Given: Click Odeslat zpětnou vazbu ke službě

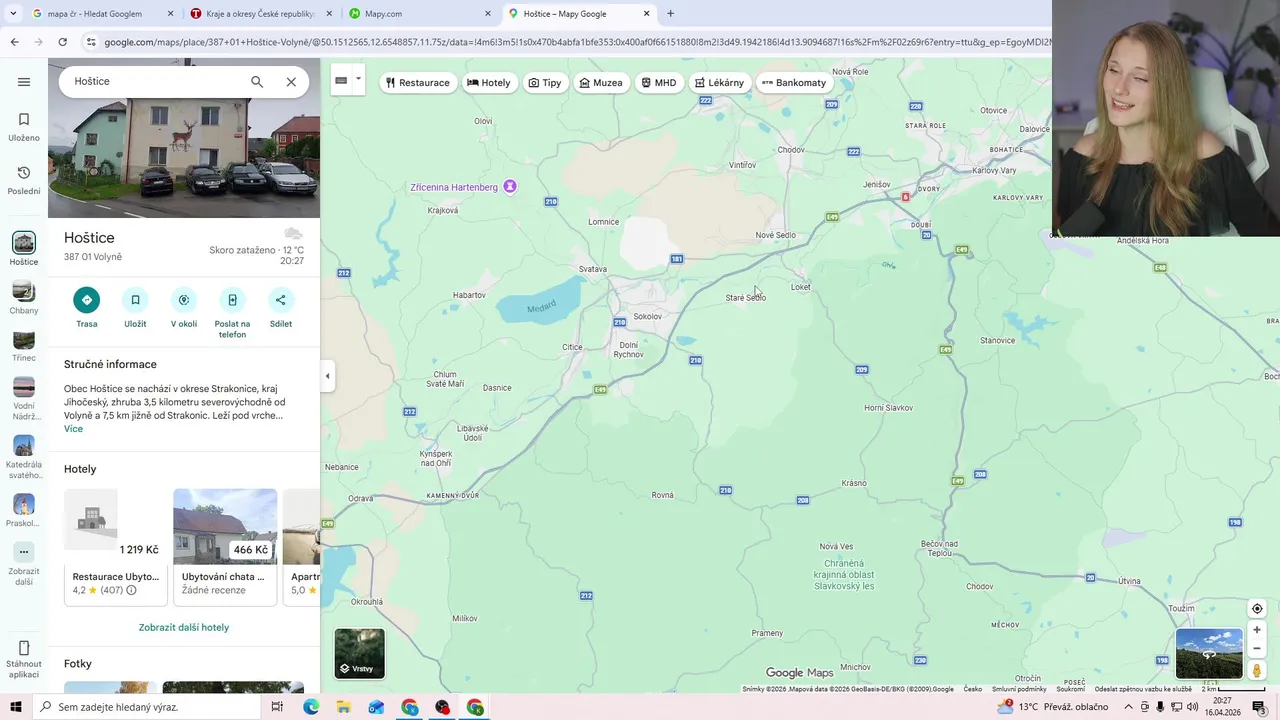Looking at the screenshot, I should (1143, 689).
